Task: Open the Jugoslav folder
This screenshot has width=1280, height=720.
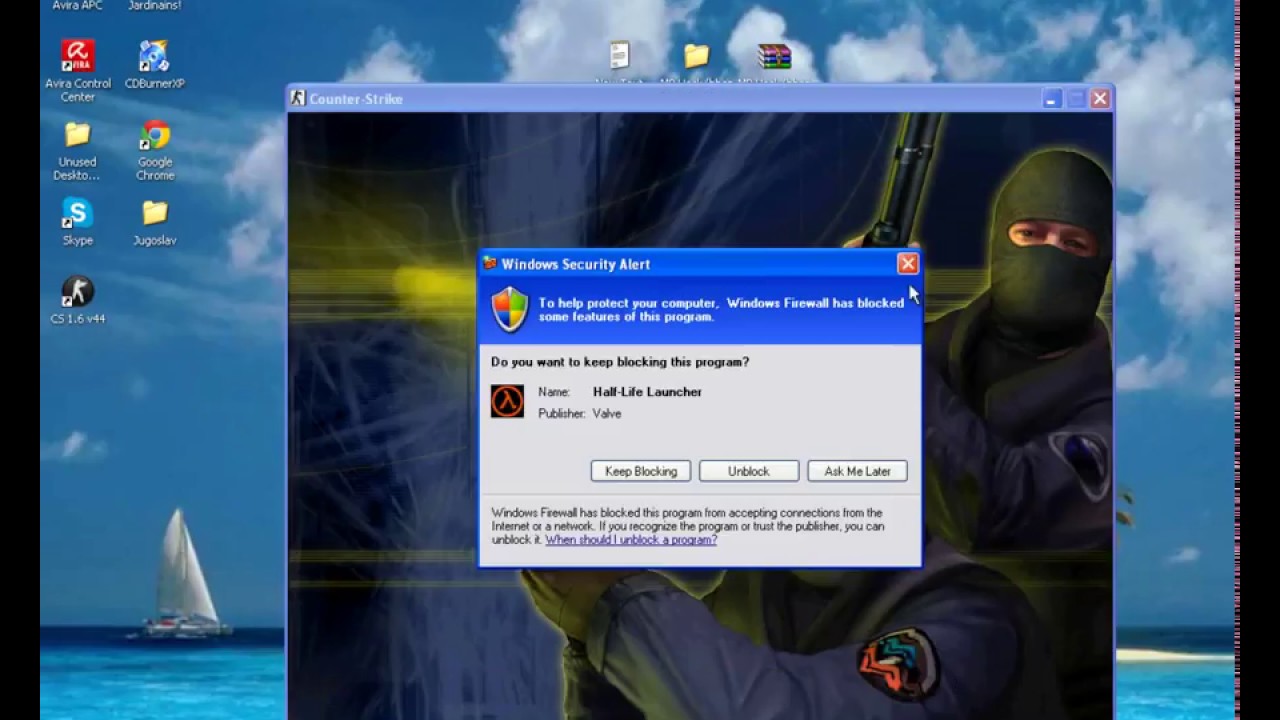Action: coord(154,213)
